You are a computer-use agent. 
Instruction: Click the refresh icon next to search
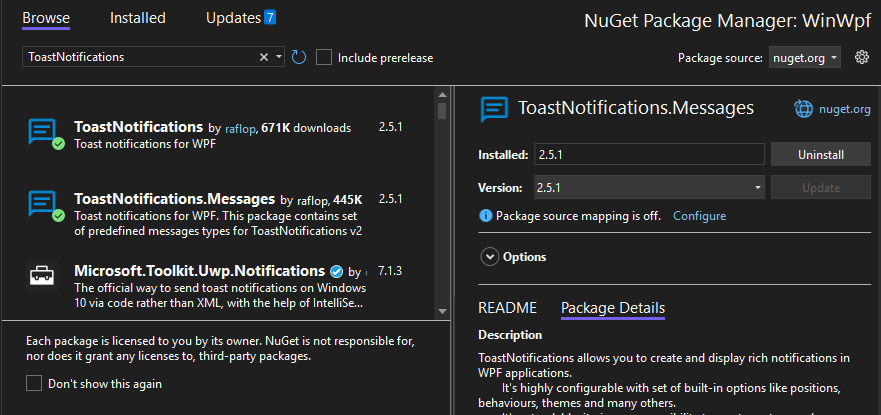click(299, 57)
